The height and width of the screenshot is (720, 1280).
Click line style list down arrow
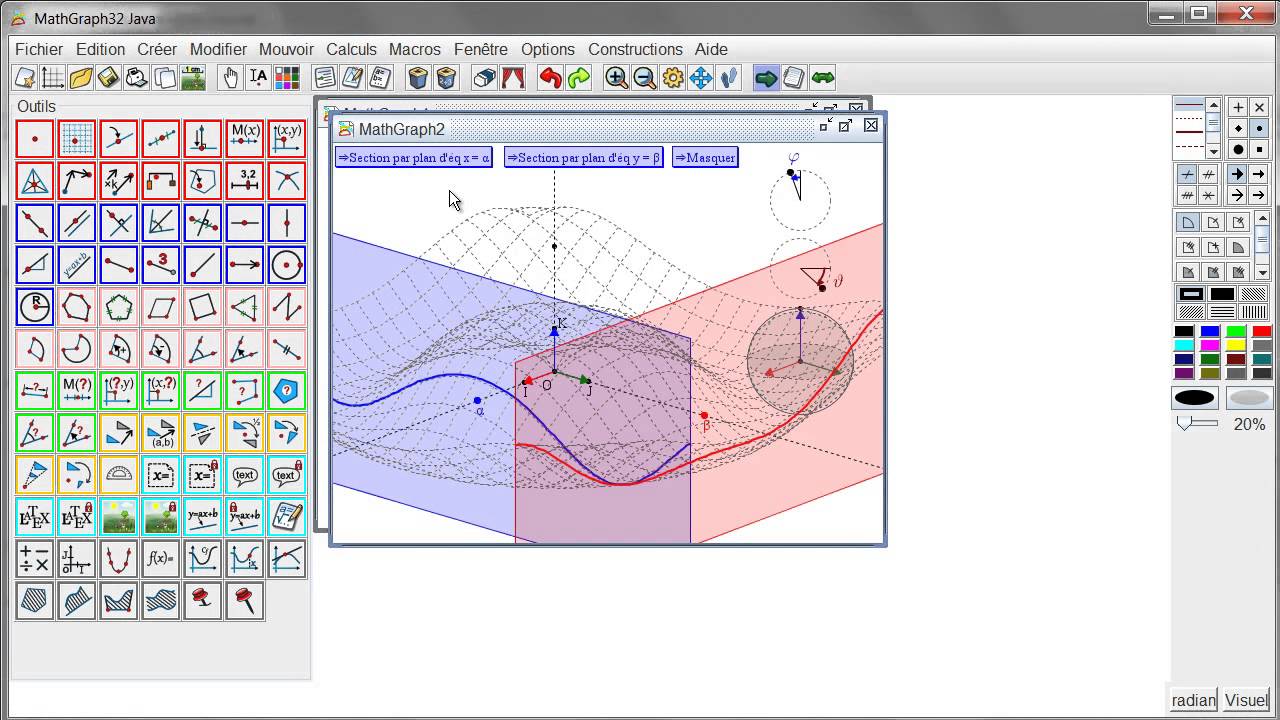pyautogui.click(x=1214, y=152)
